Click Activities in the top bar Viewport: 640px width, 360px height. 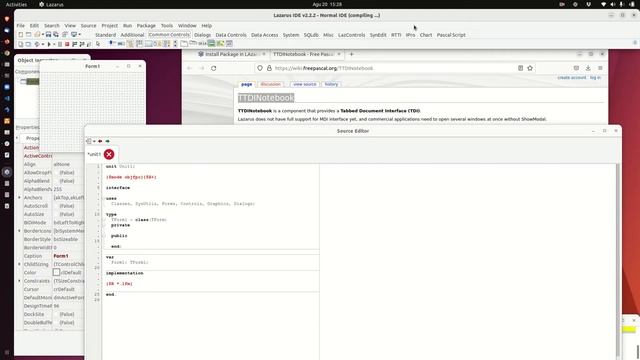click(x=16, y=4)
